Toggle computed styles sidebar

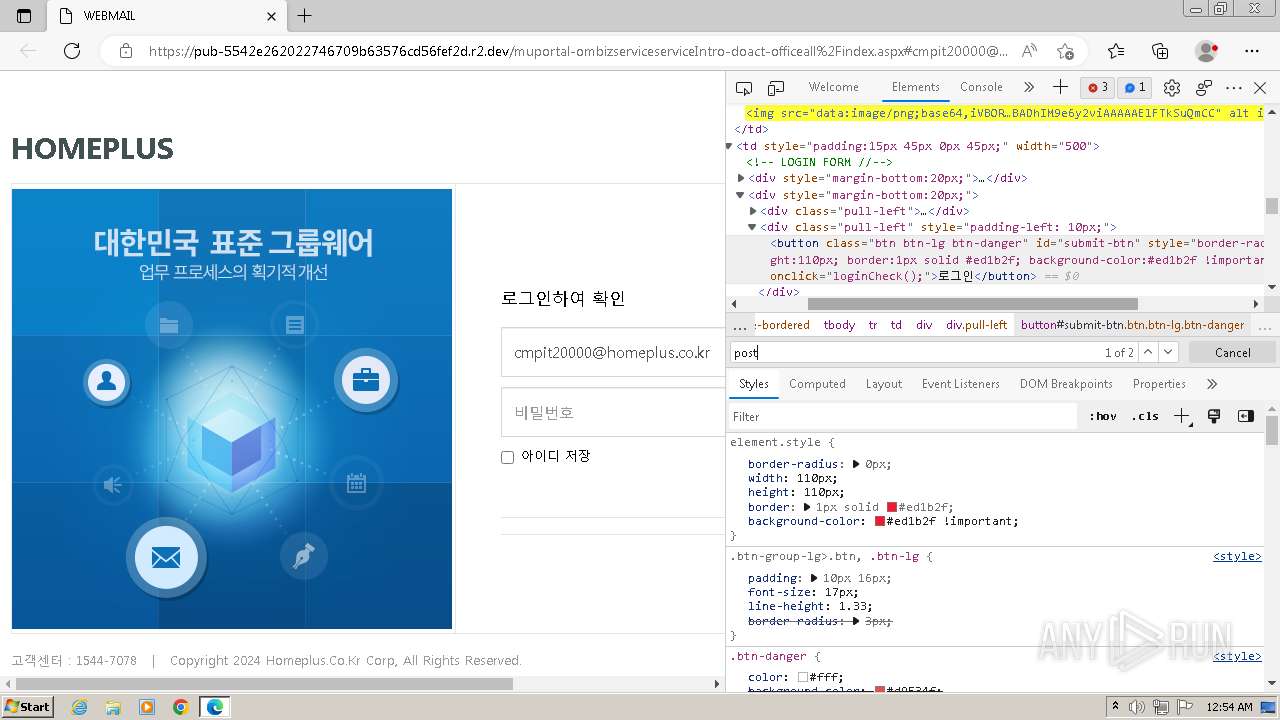1245,416
